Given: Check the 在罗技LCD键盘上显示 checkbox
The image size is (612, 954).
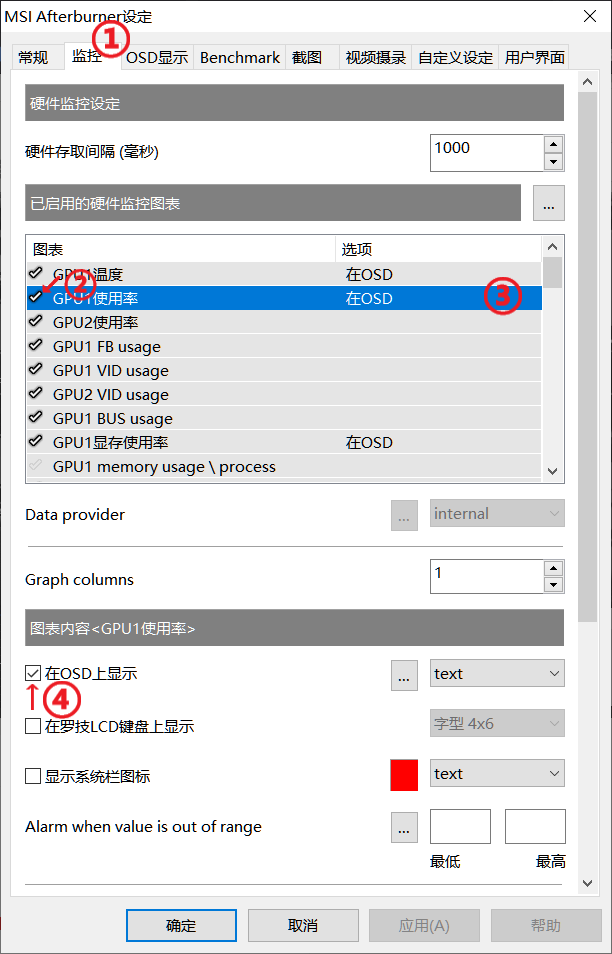Looking at the screenshot, I should (x=33, y=726).
